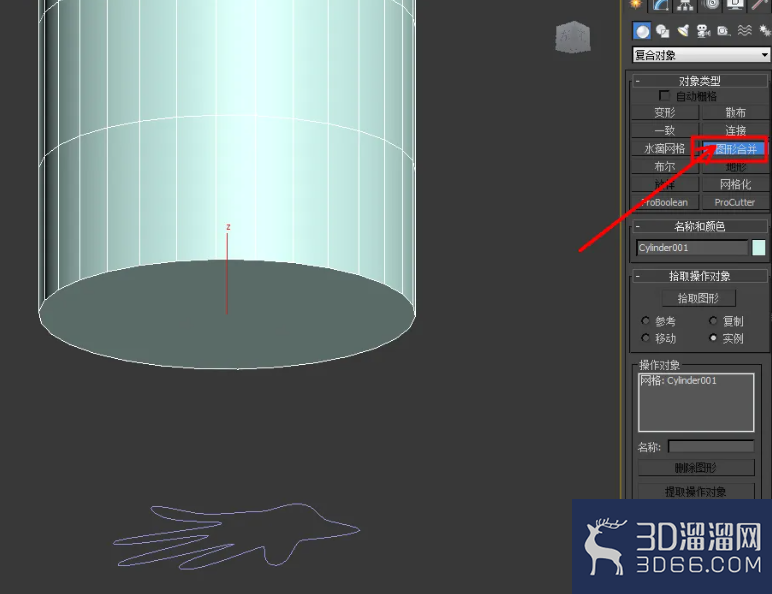The width and height of the screenshot is (772, 594).
Task: Select the Shapes category icon
Action: (x=663, y=31)
